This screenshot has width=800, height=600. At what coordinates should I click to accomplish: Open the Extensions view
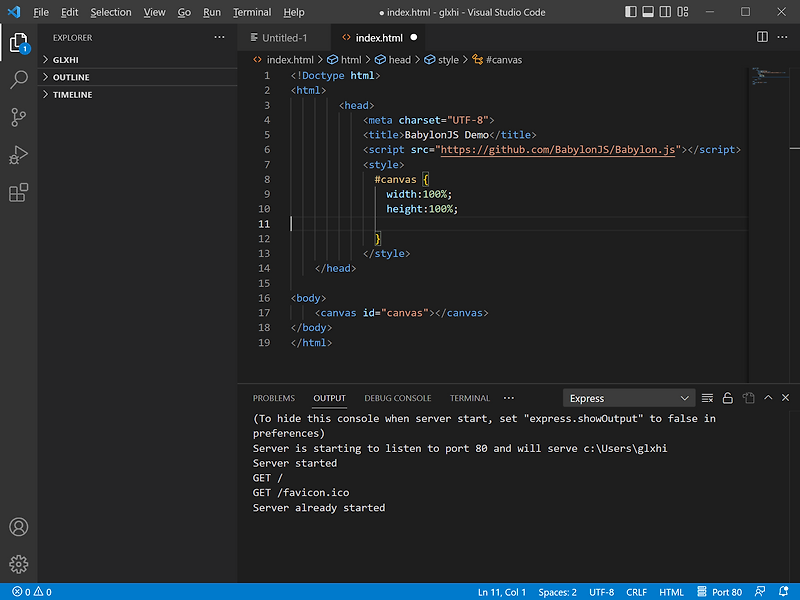18,192
